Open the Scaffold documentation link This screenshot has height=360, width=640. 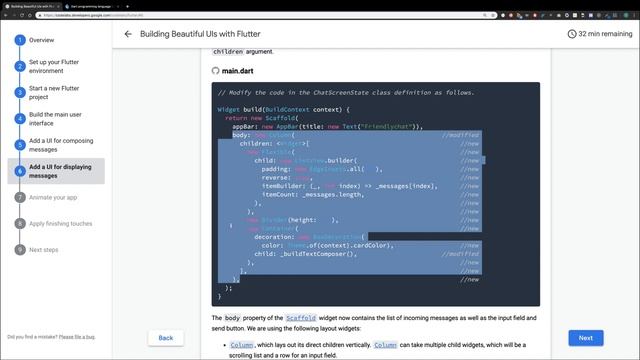(x=301, y=318)
